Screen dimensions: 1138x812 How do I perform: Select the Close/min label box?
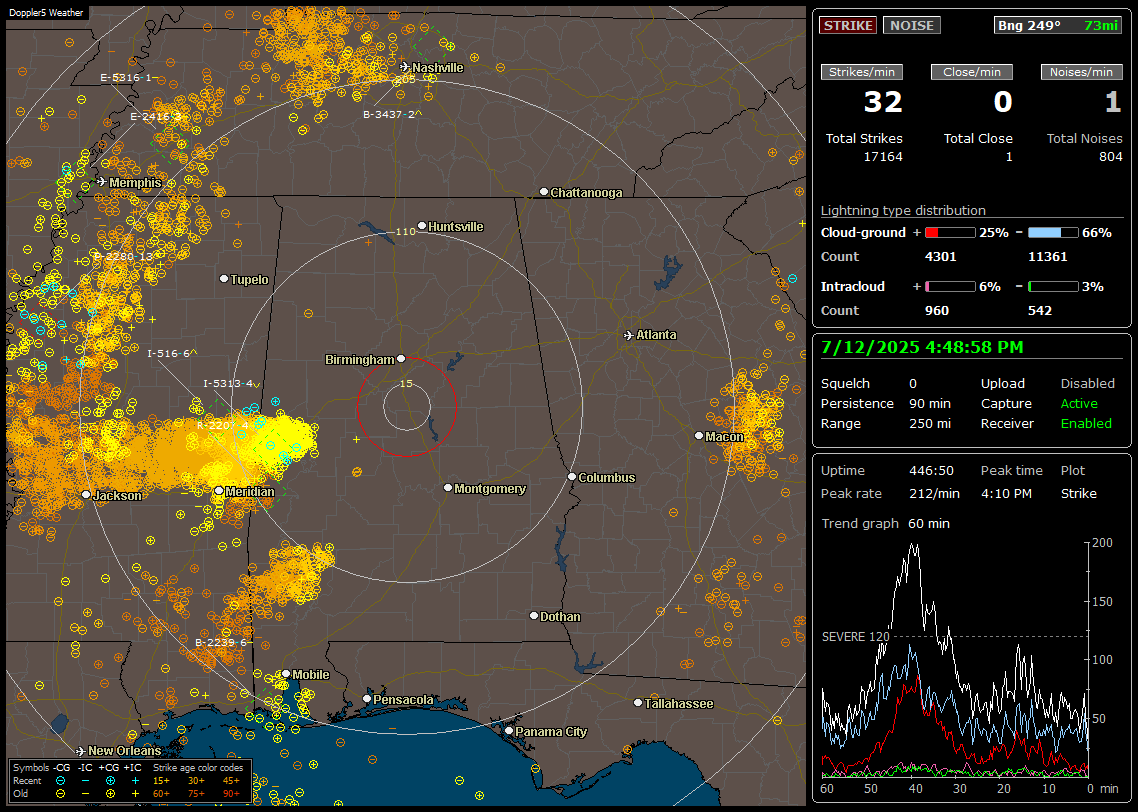[972, 72]
